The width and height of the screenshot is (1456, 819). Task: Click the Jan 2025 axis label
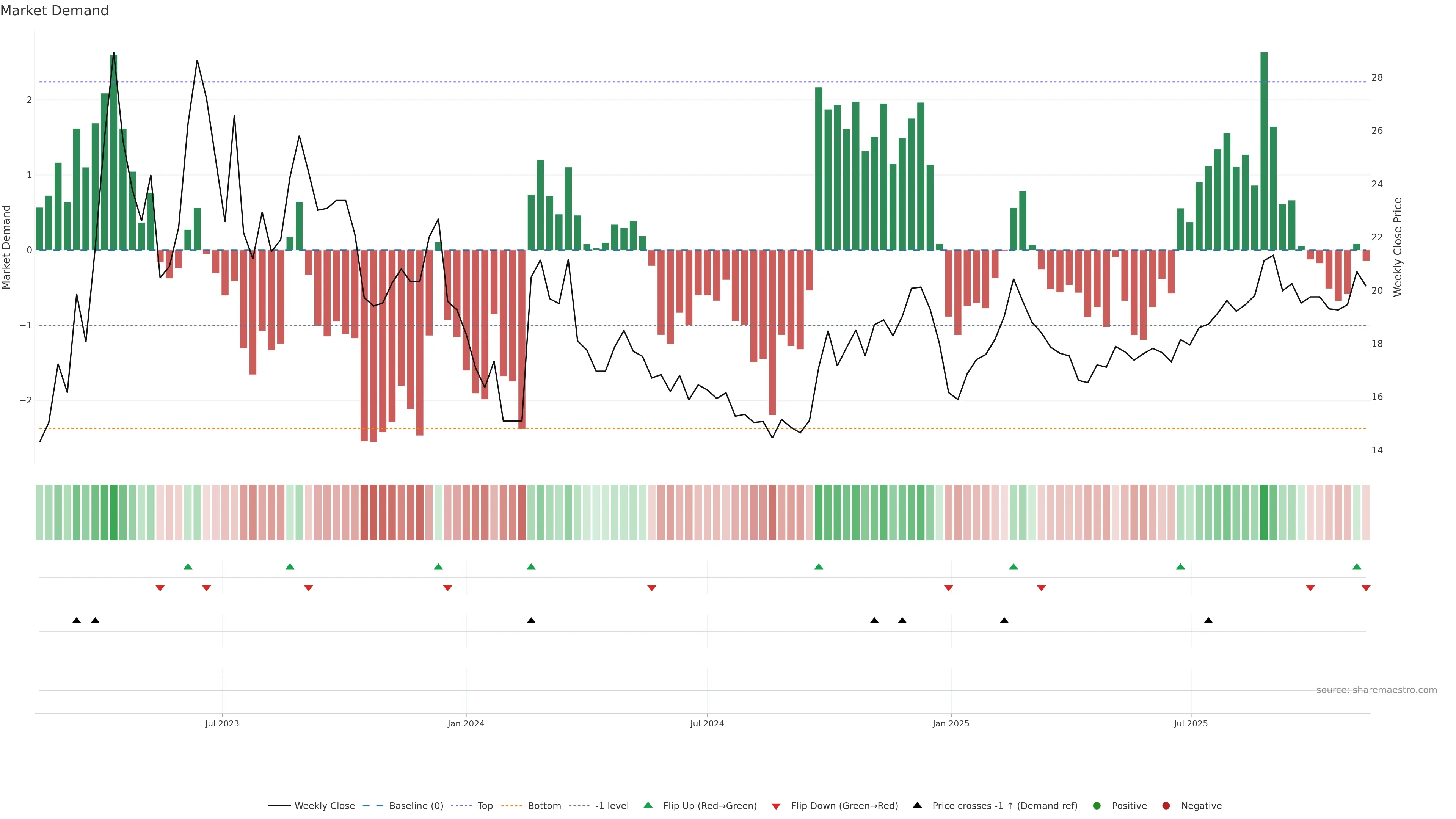[951, 723]
